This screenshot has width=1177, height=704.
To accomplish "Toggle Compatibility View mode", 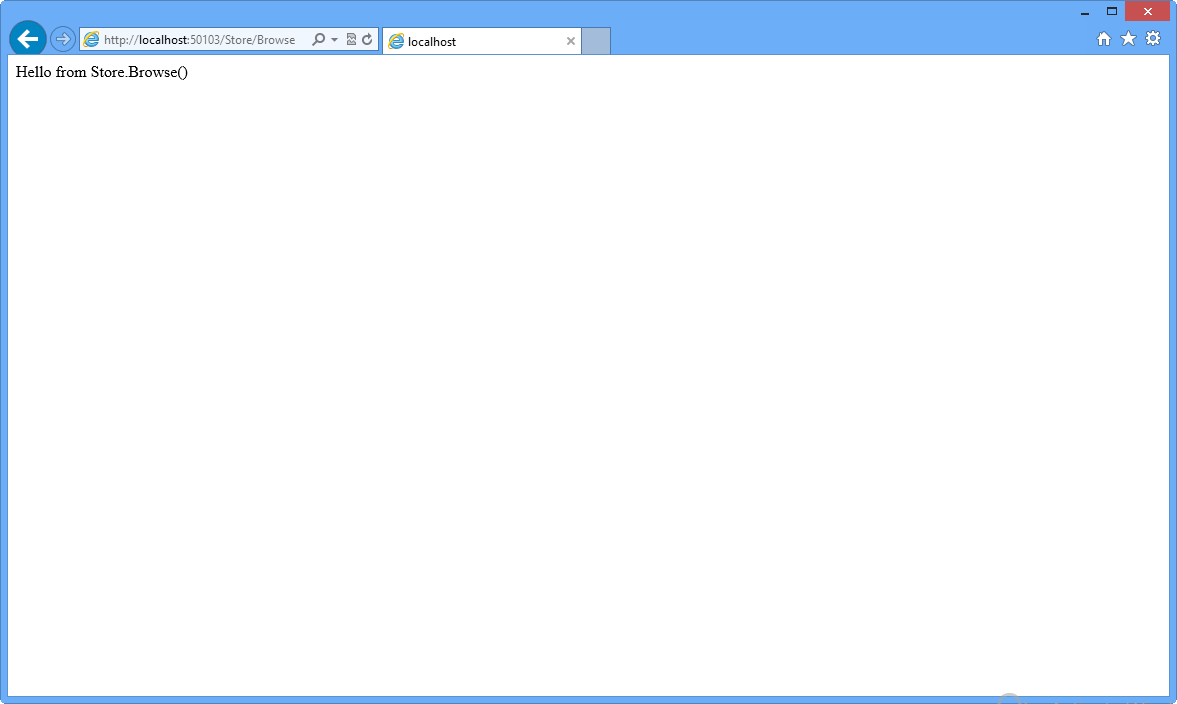I will (x=349, y=38).
